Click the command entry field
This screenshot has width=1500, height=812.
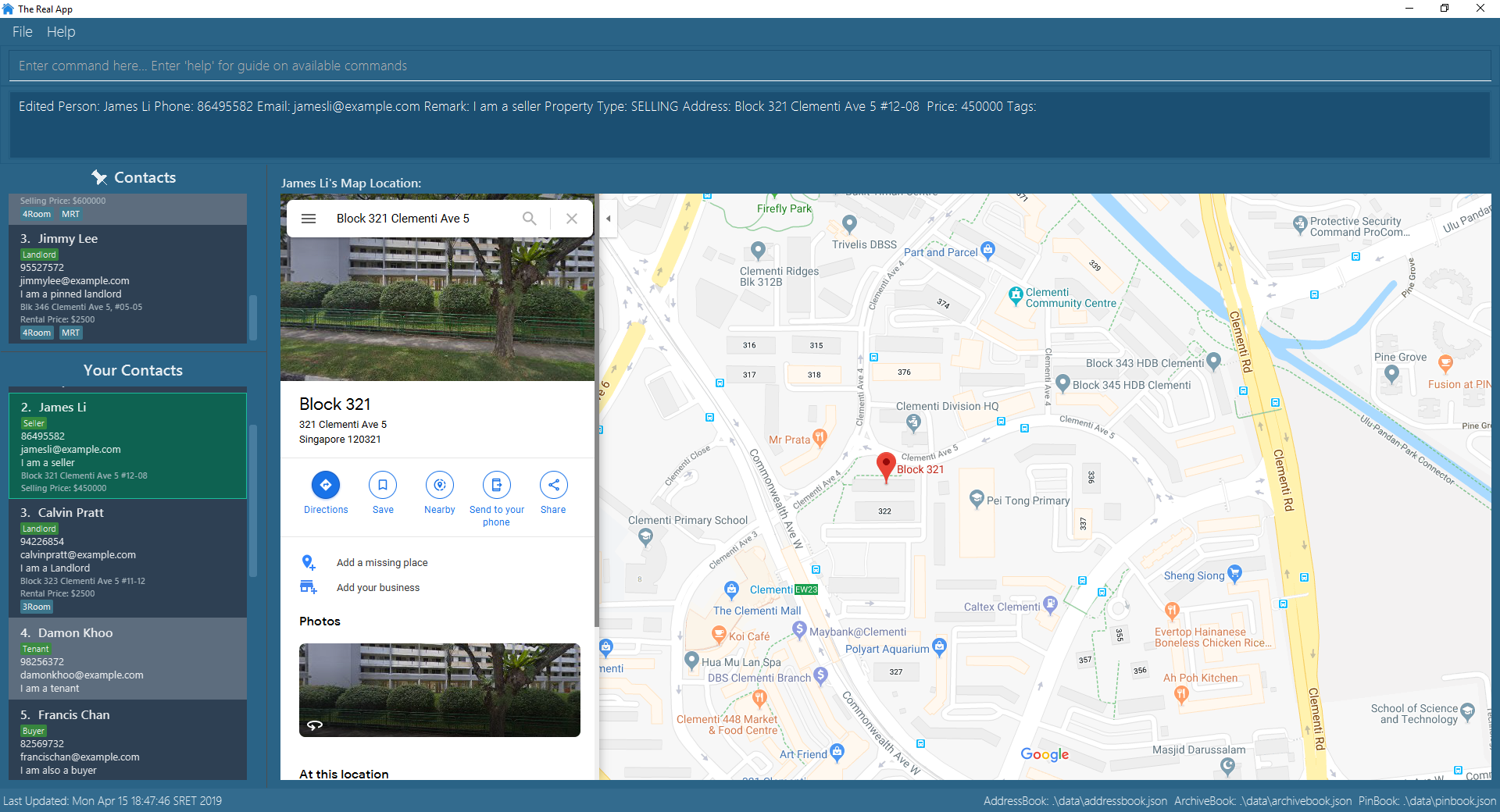tap(750, 66)
